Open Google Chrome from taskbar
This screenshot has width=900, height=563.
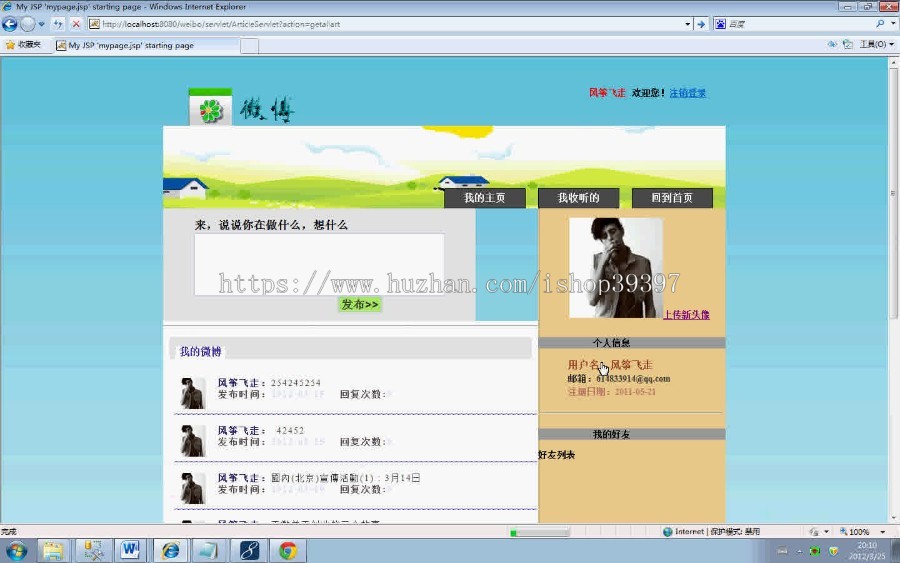coord(288,551)
